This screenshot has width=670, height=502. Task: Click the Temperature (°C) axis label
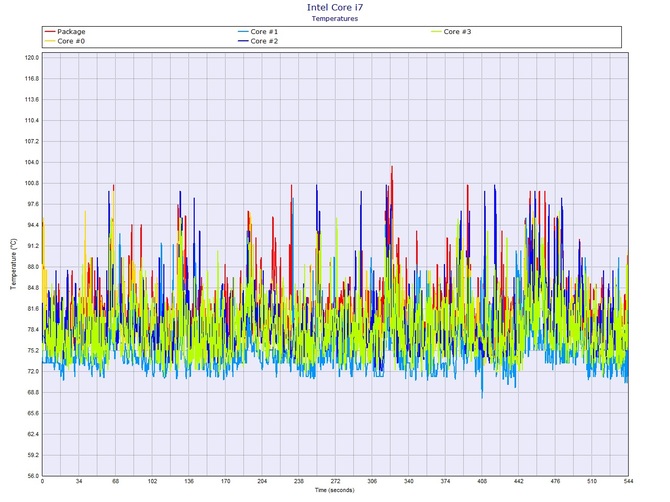[14, 264]
